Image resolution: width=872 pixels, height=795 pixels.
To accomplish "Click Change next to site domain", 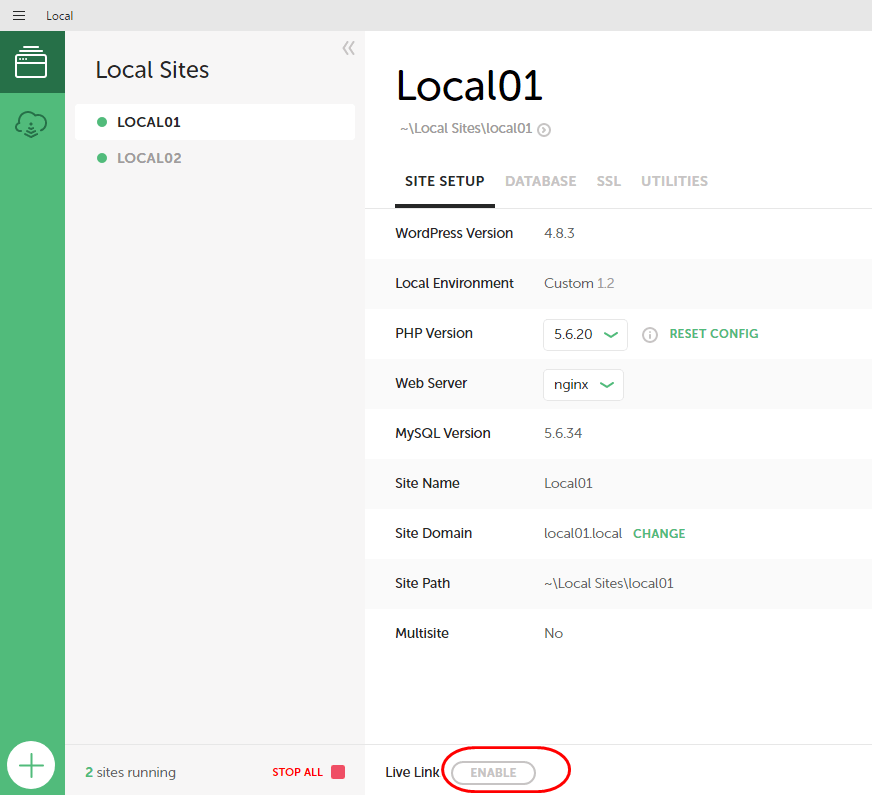I will [659, 534].
